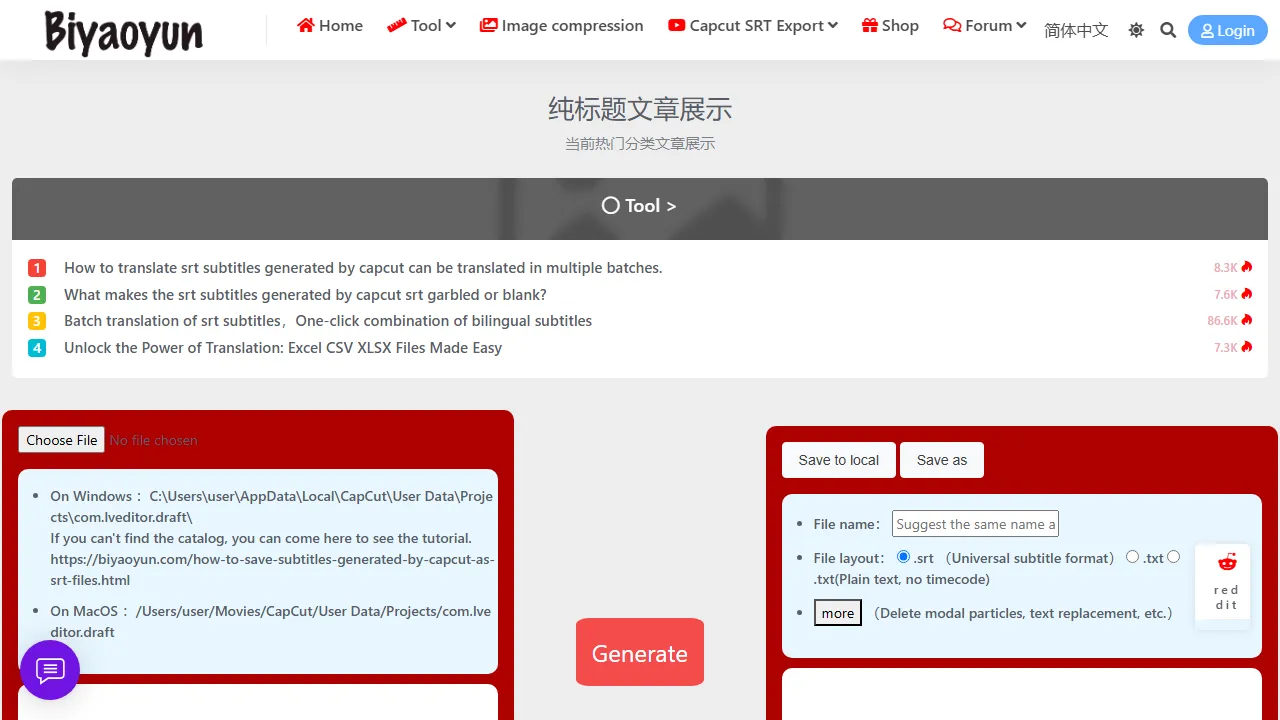Image resolution: width=1280 pixels, height=720 pixels.
Task: Select the .srt universal subtitle format option
Action: (x=903, y=557)
